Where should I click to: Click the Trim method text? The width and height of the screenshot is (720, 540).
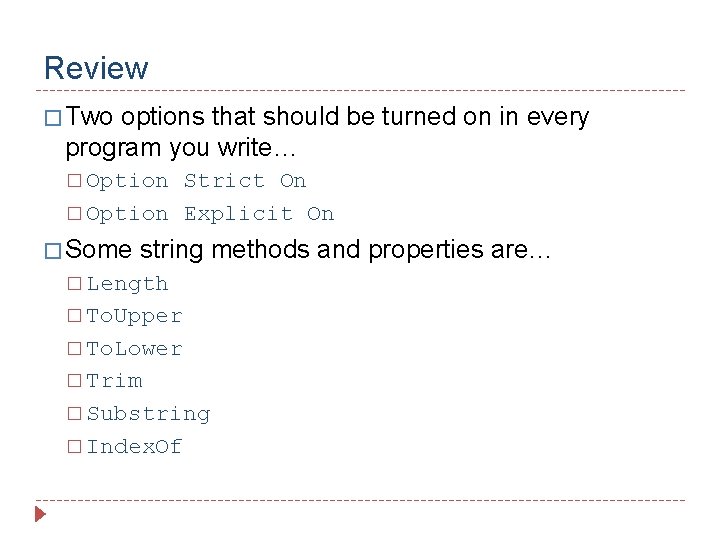(x=114, y=381)
